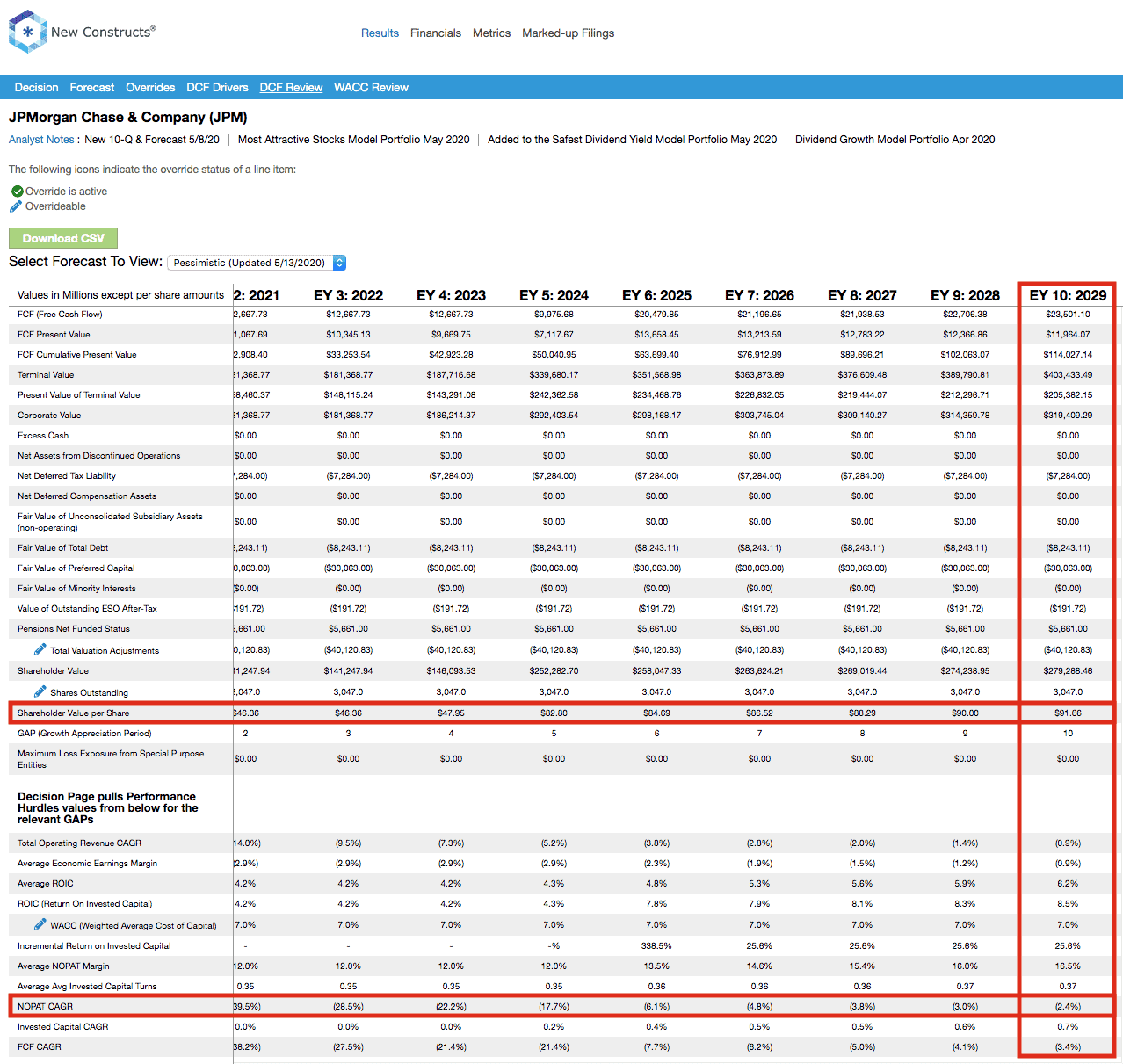Click FCF value $23,501.10 under EY 10
Screen dimensions: 1123x1064
(x=1069, y=315)
